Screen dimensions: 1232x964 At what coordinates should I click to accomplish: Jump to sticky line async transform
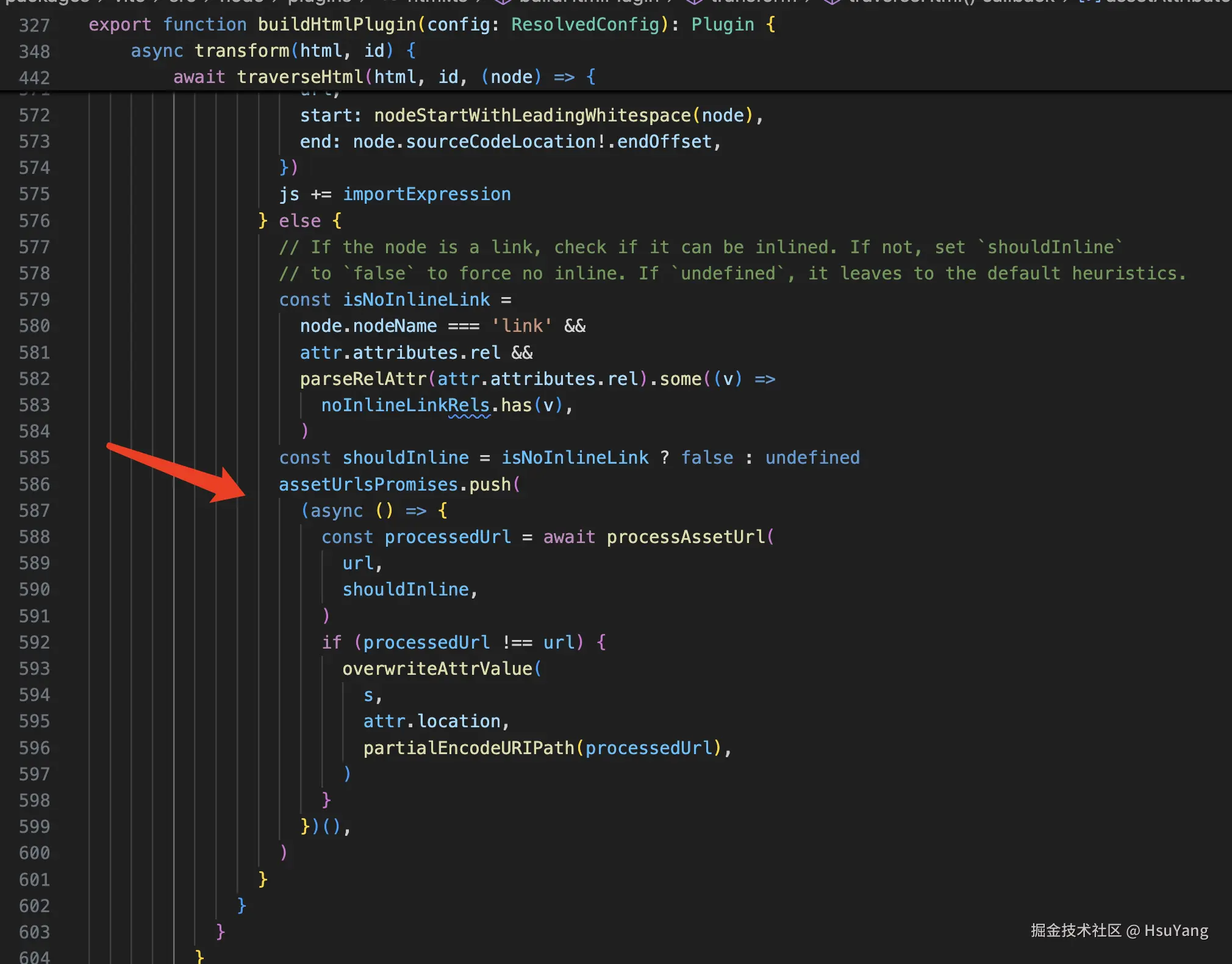[242, 51]
